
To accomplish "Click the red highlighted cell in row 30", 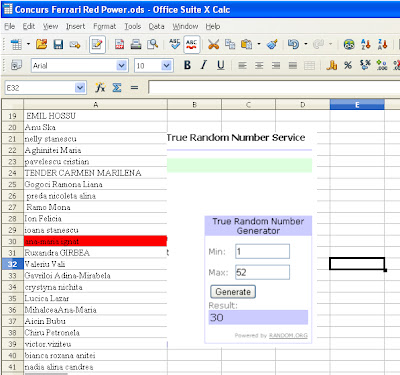I will pos(95,241).
